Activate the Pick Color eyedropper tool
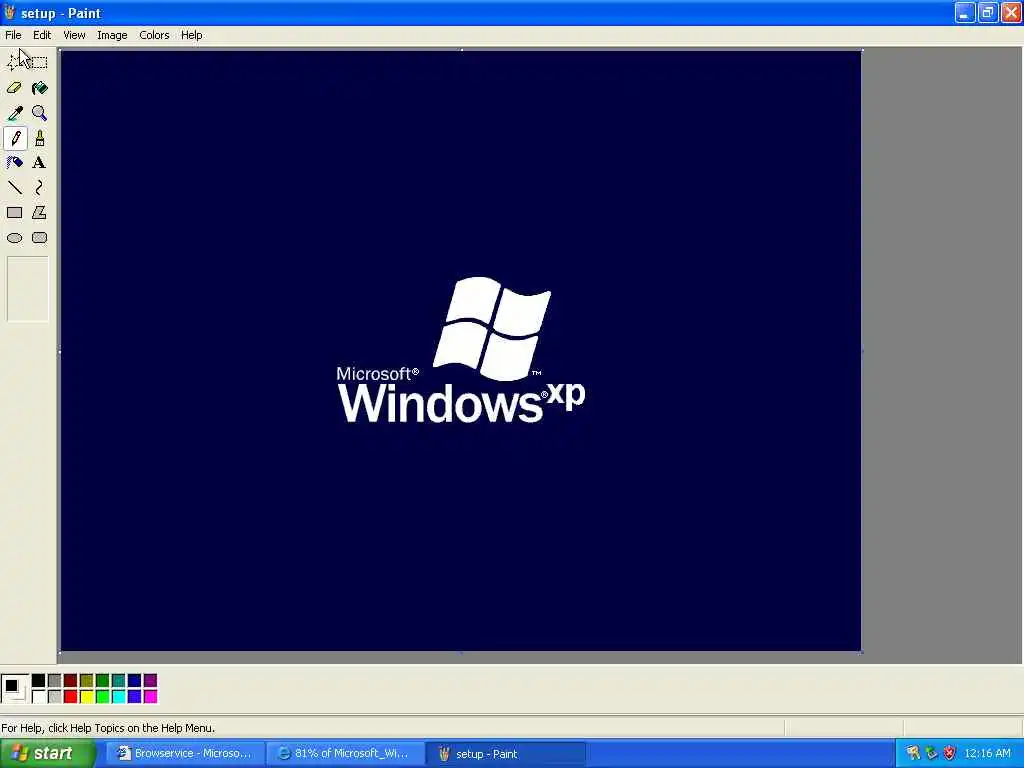 [x=15, y=113]
